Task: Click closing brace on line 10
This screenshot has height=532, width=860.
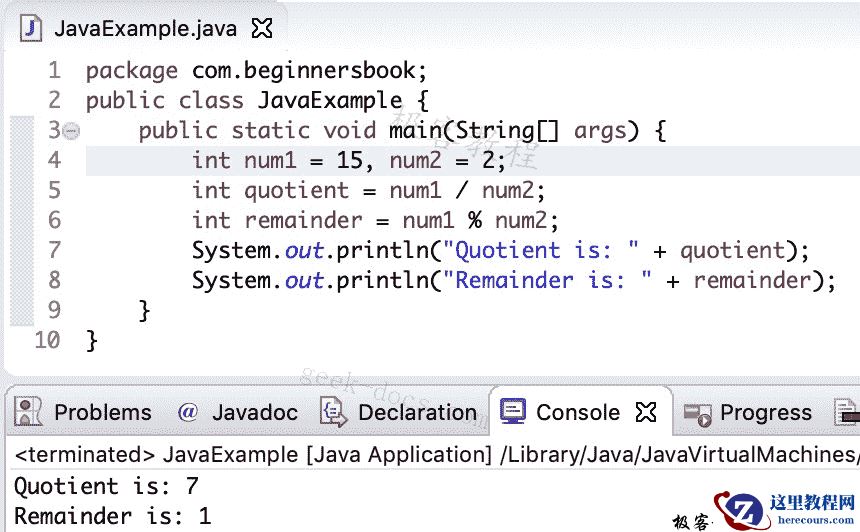Action: [x=92, y=341]
